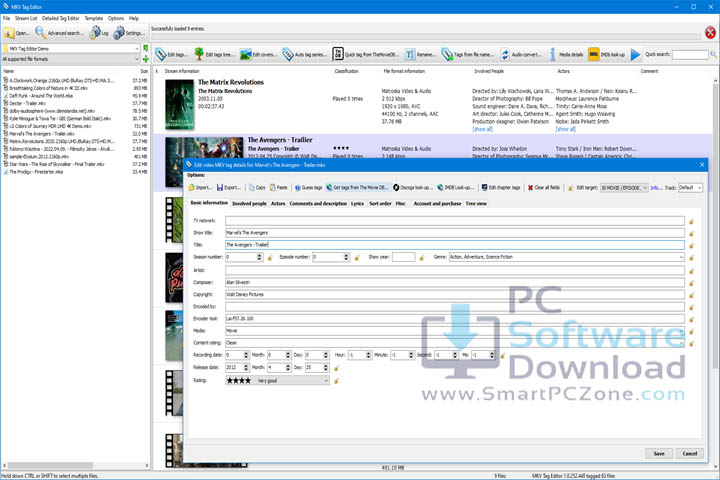Open Tags from file name
Viewport: 720px width, 480px height.
tap(468, 55)
